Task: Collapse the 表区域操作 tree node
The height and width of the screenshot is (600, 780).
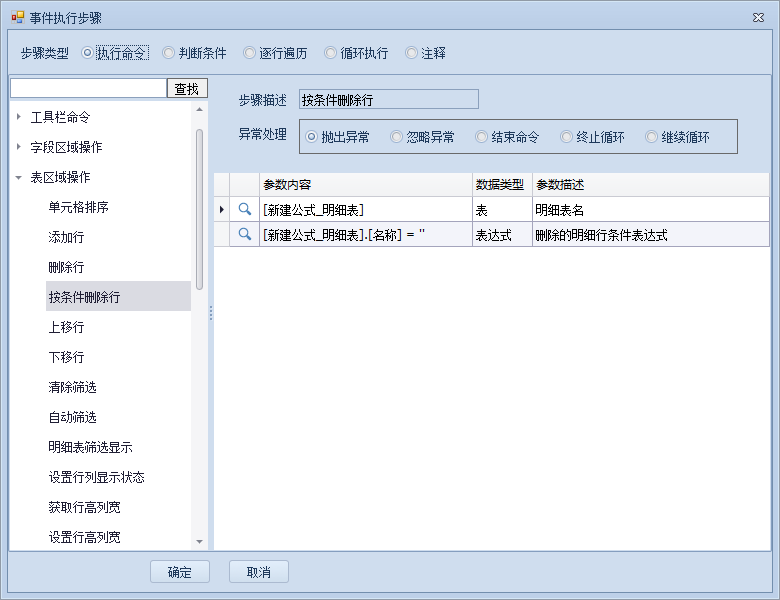Action: coord(19,177)
